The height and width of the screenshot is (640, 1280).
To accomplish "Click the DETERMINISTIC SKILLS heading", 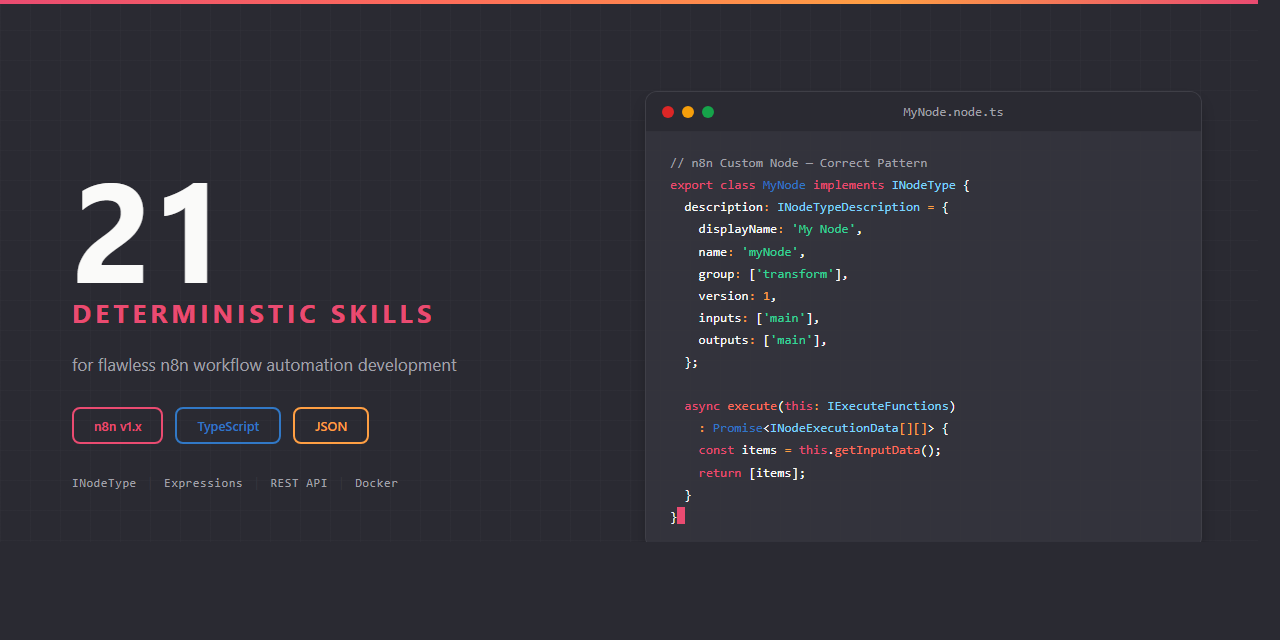I will [253, 314].
